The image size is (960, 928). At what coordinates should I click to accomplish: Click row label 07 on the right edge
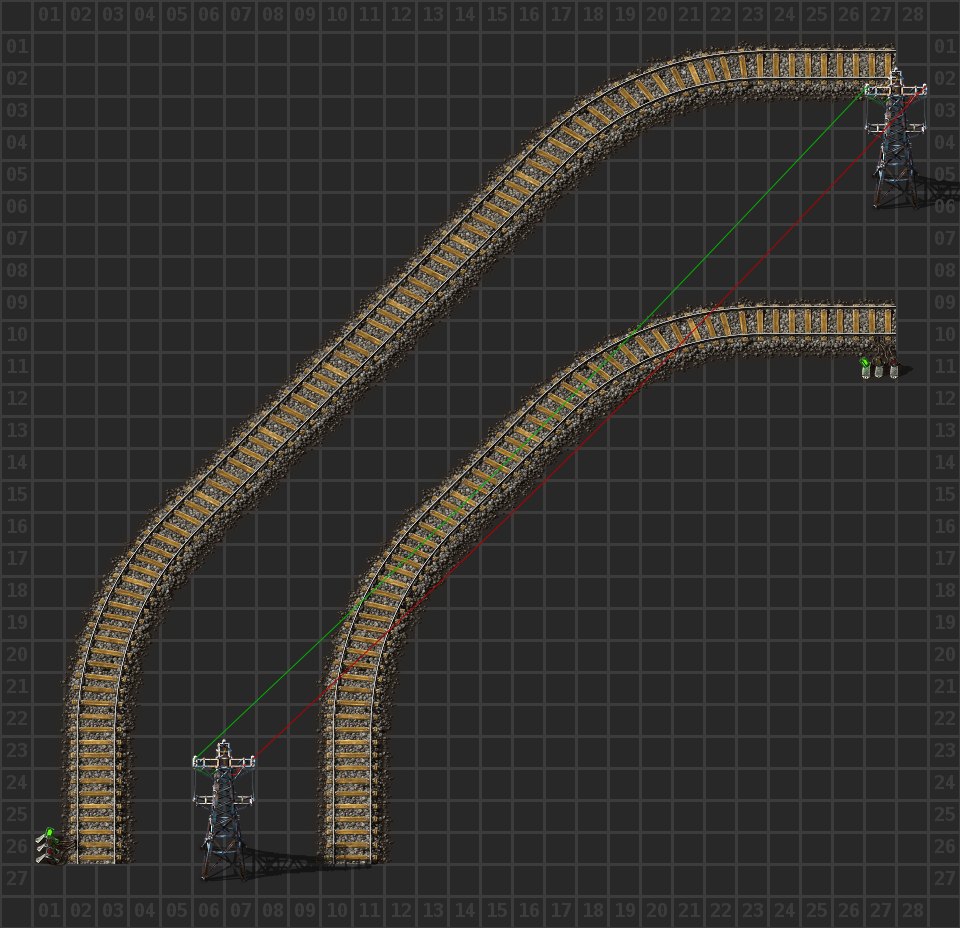pyautogui.click(x=945, y=238)
